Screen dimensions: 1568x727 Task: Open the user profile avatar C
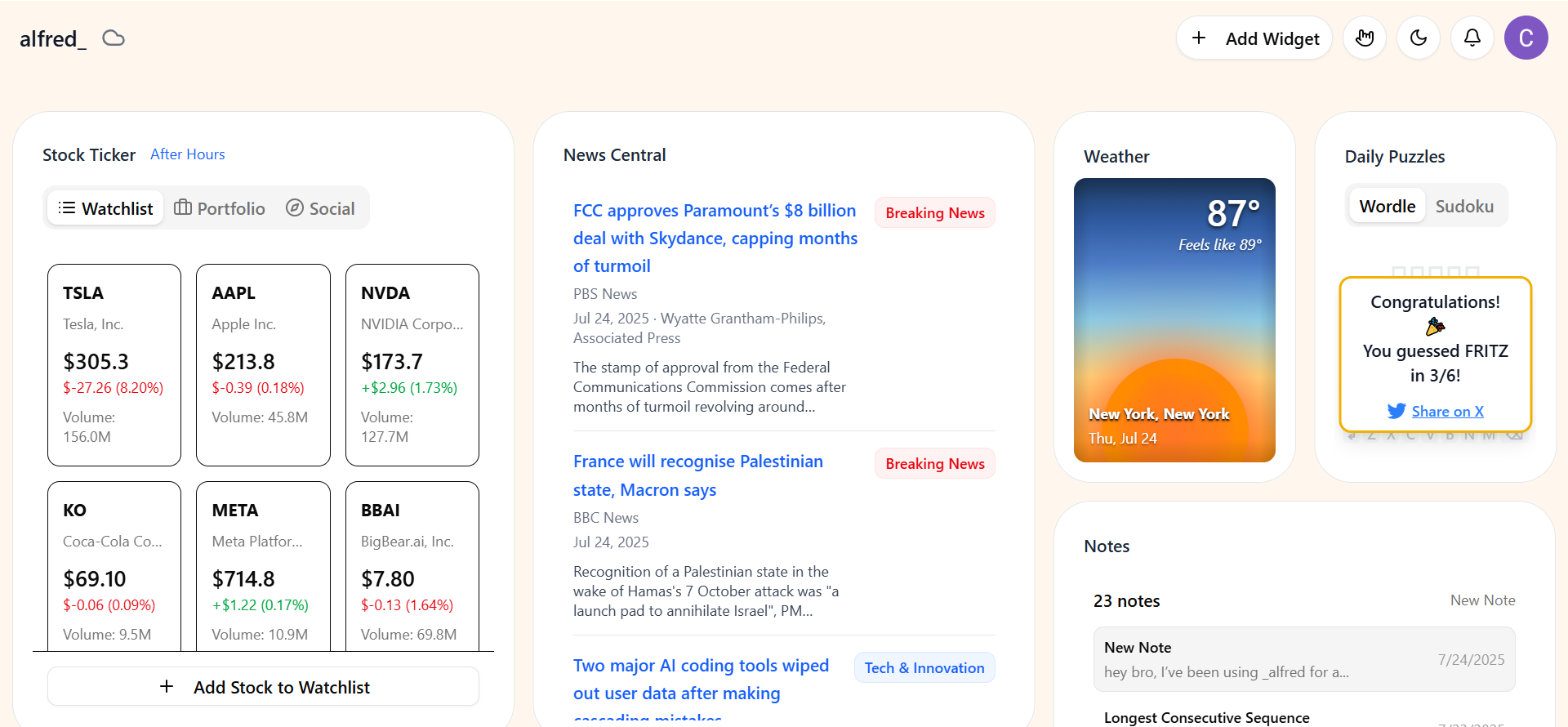[x=1526, y=38]
